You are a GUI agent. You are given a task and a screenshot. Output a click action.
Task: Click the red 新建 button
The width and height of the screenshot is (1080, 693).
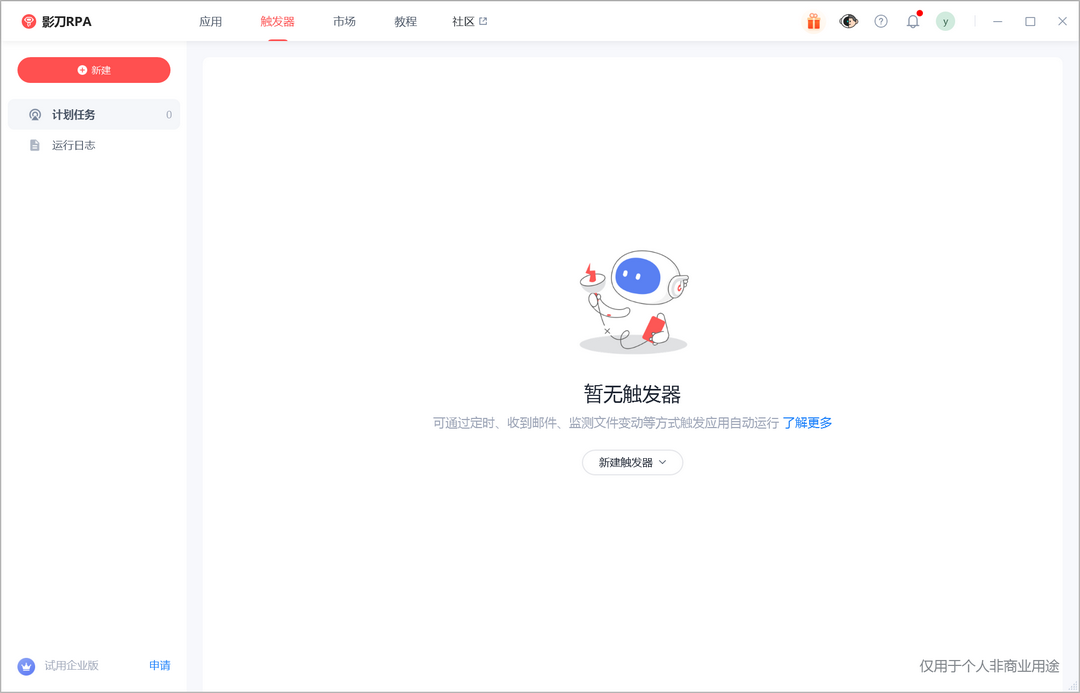click(x=93, y=70)
